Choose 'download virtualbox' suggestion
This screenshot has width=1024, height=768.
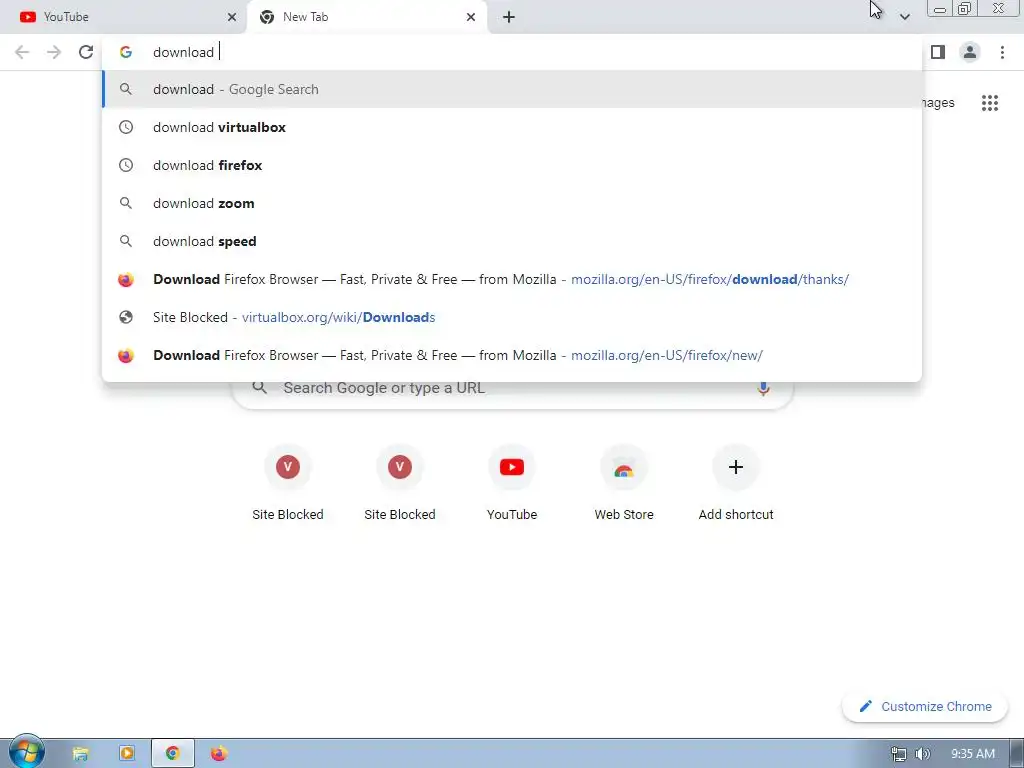click(512, 127)
